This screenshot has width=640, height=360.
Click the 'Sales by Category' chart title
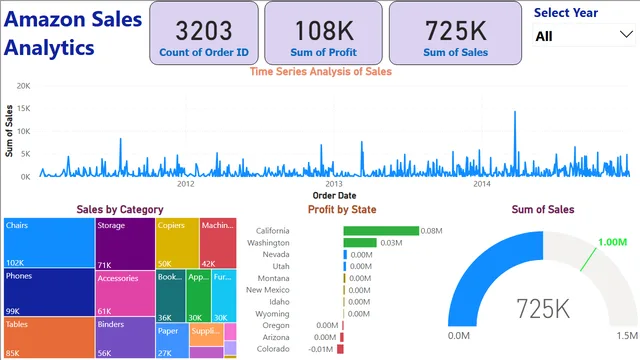coord(120,209)
